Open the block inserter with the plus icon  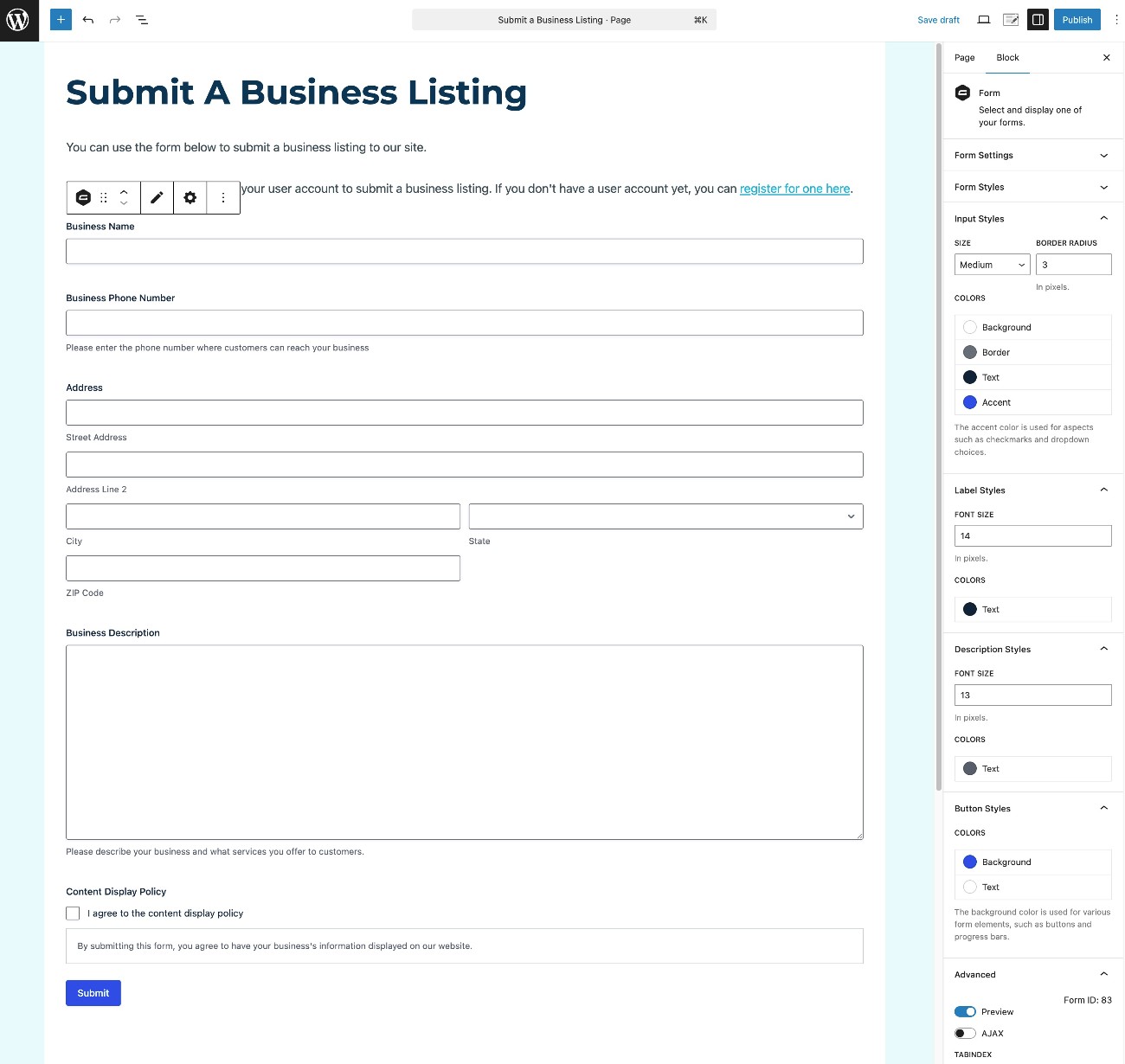(x=60, y=19)
